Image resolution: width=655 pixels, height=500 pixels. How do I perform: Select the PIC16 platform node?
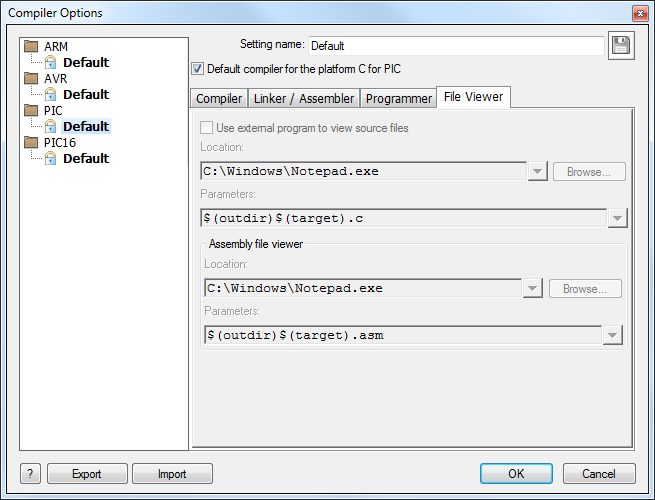tap(60, 143)
